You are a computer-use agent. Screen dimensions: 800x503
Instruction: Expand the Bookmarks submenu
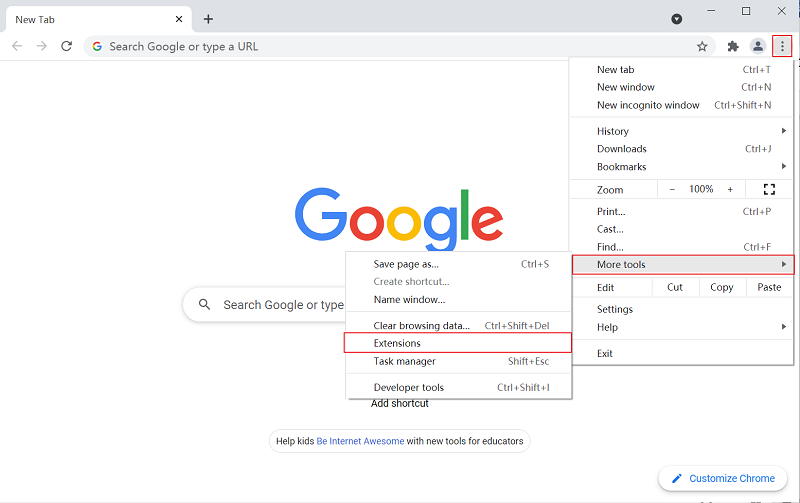click(x=682, y=167)
